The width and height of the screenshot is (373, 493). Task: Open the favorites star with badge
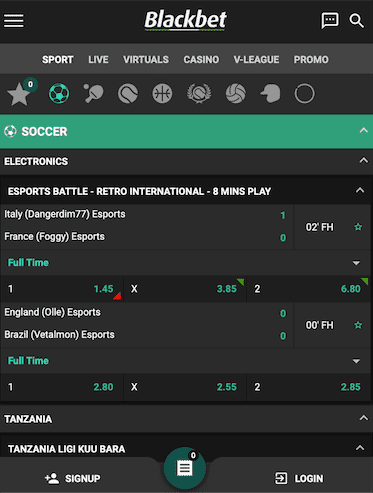[x=21, y=93]
